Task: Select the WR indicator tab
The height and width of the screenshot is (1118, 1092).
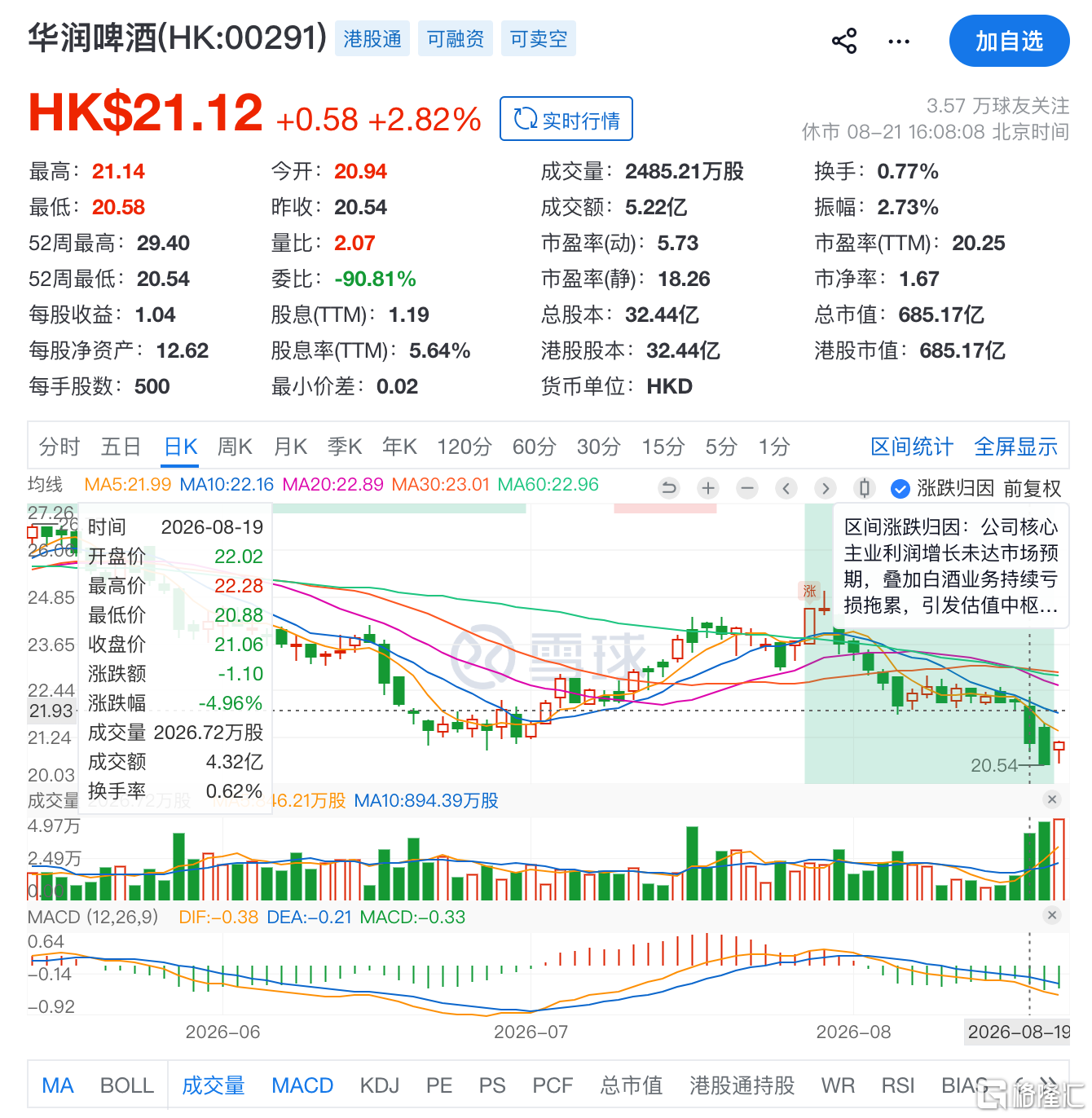Action: [x=838, y=1085]
